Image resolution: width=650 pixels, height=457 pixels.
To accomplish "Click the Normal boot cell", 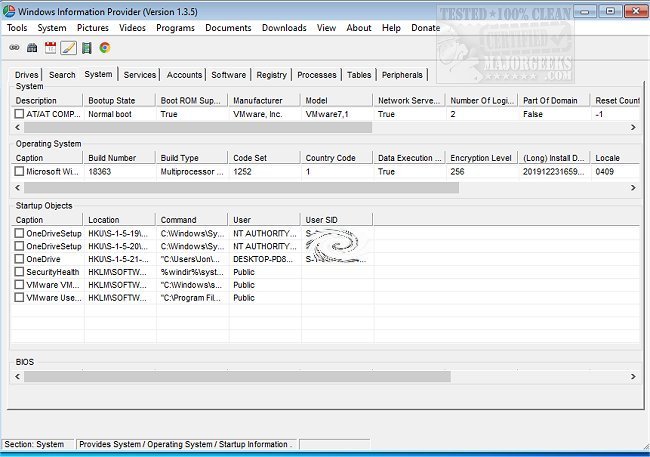I will (120, 114).
